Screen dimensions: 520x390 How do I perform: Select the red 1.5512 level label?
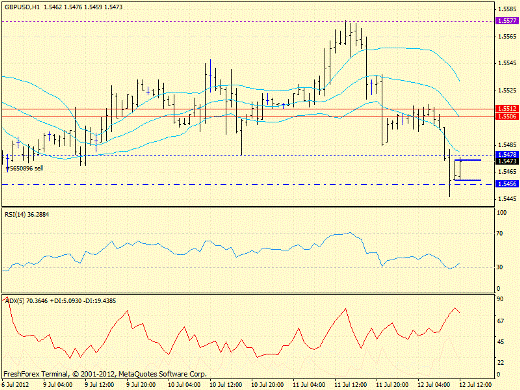click(507, 109)
